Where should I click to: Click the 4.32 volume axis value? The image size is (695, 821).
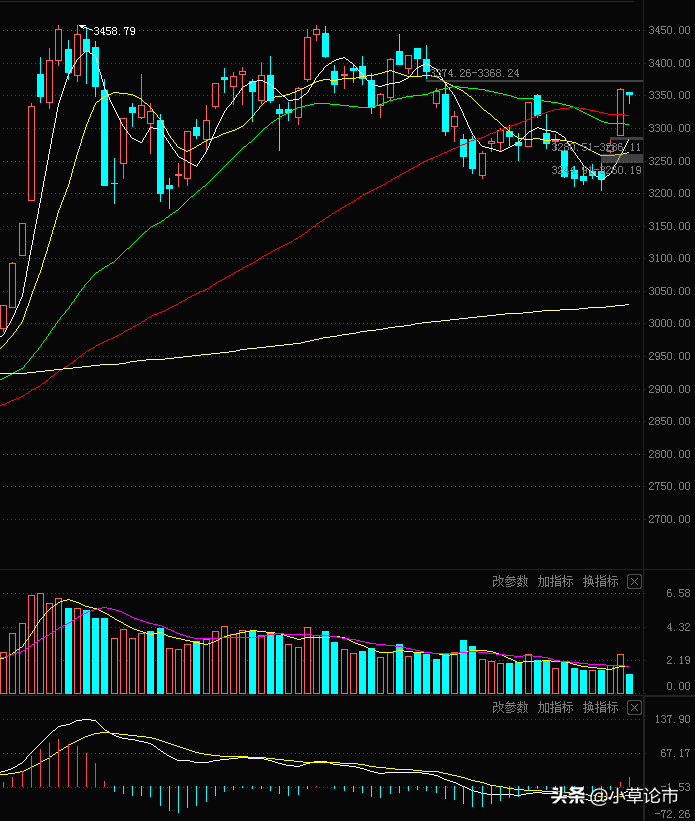678,627
